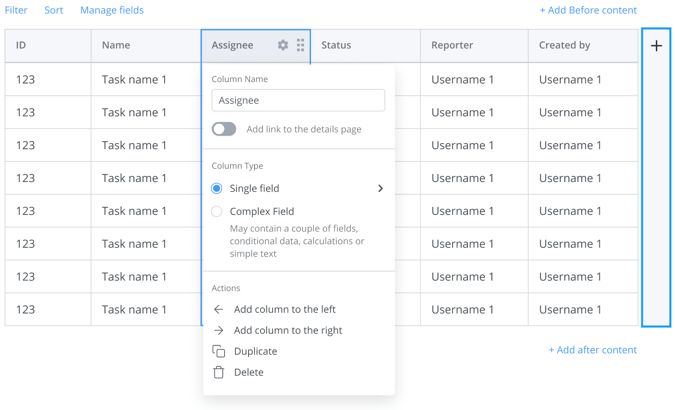This screenshot has height=410, width=675.
Task: Select the Duplicate action
Action: pos(255,352)
